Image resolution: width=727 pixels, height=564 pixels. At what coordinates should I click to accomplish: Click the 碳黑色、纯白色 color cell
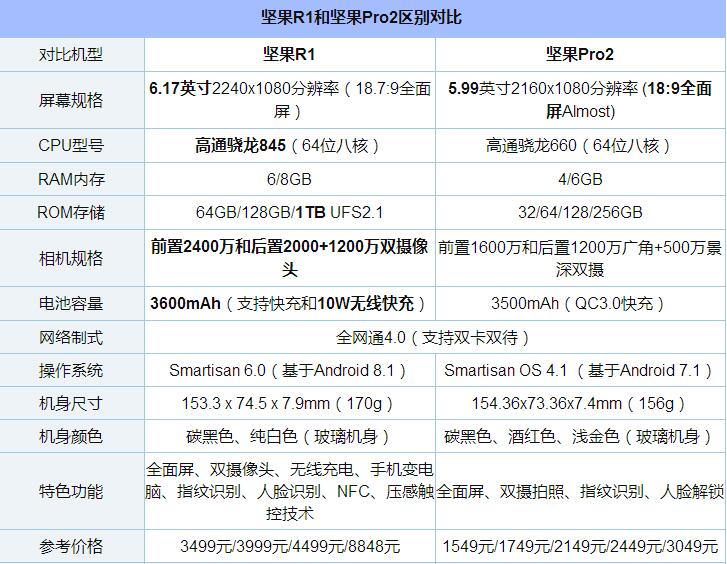(289, 436)
